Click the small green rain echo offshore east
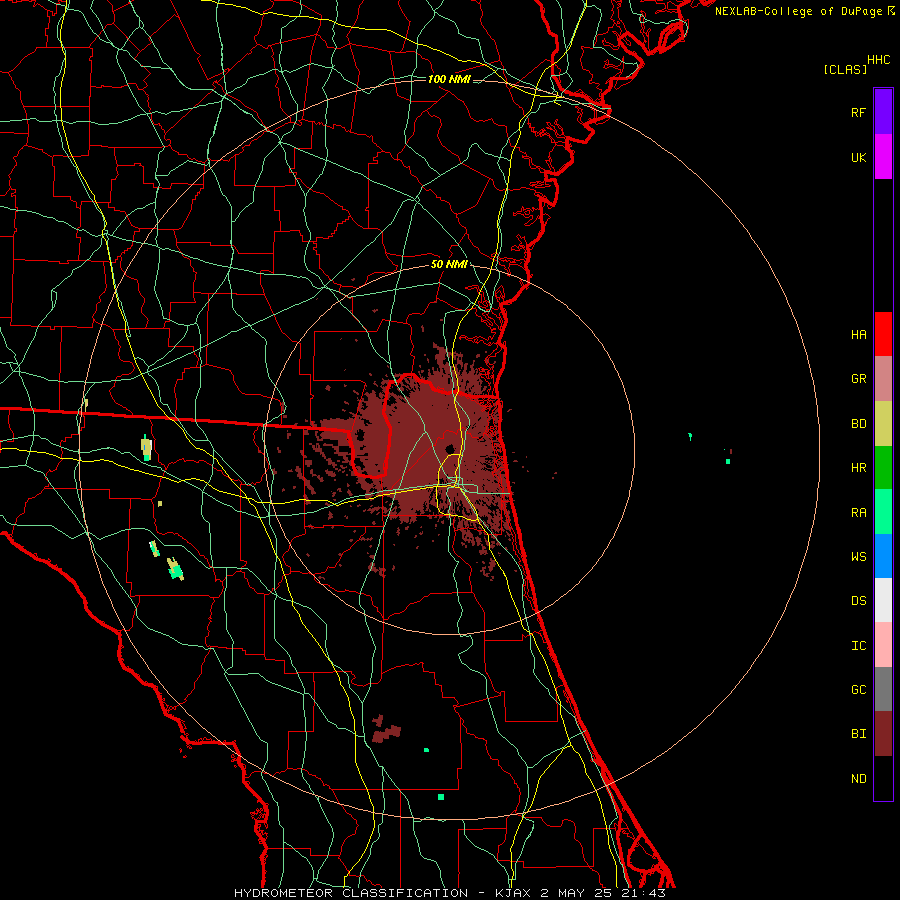Screen dimensions: 900x900 (728, 461)
